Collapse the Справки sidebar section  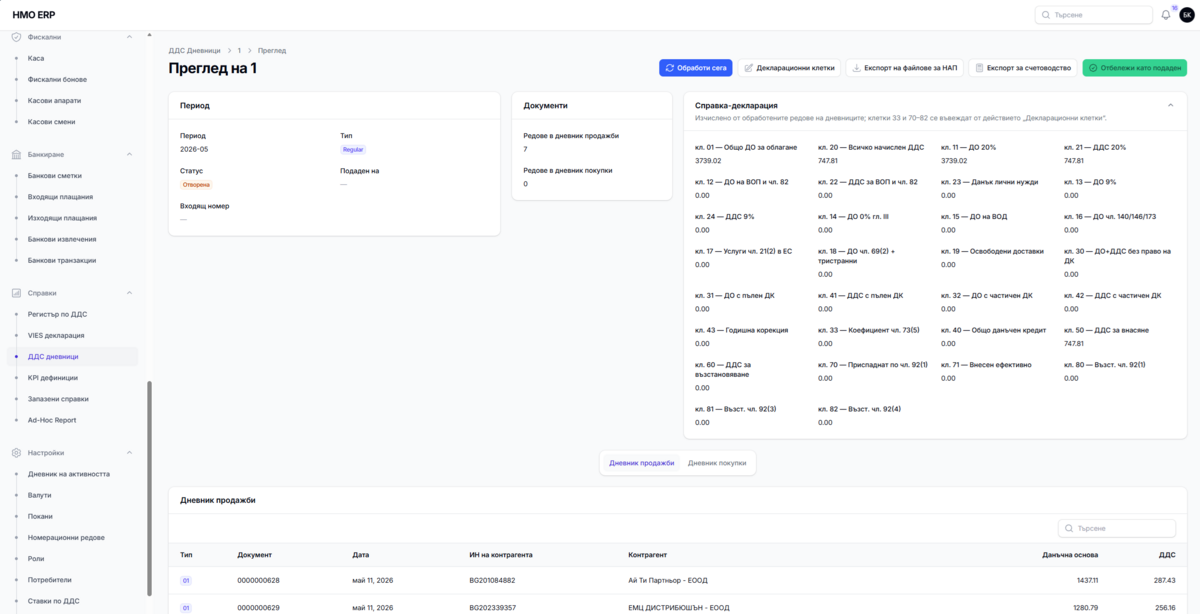[x=129, y=293]
